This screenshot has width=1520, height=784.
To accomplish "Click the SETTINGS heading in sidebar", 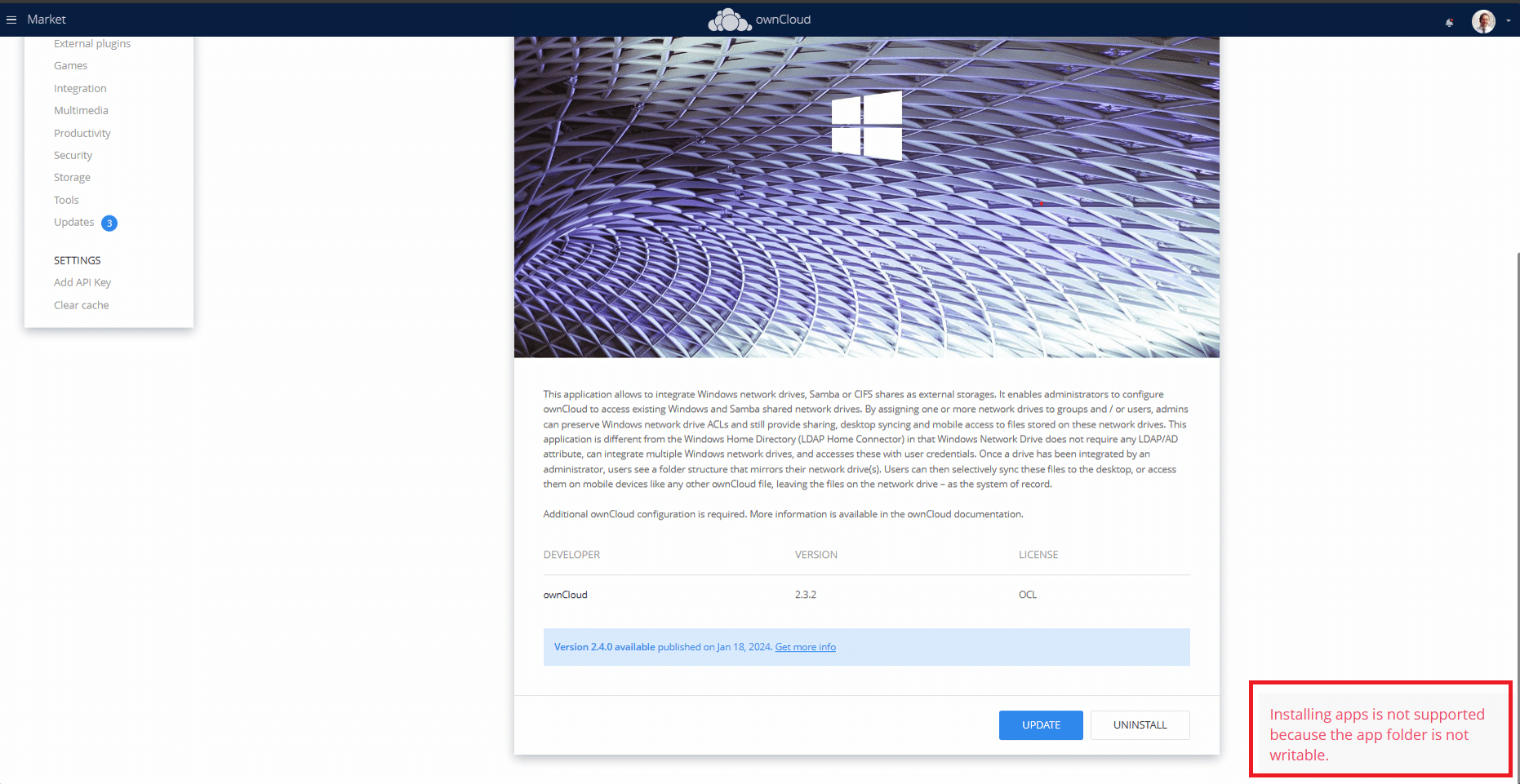I will click(78, 260).
